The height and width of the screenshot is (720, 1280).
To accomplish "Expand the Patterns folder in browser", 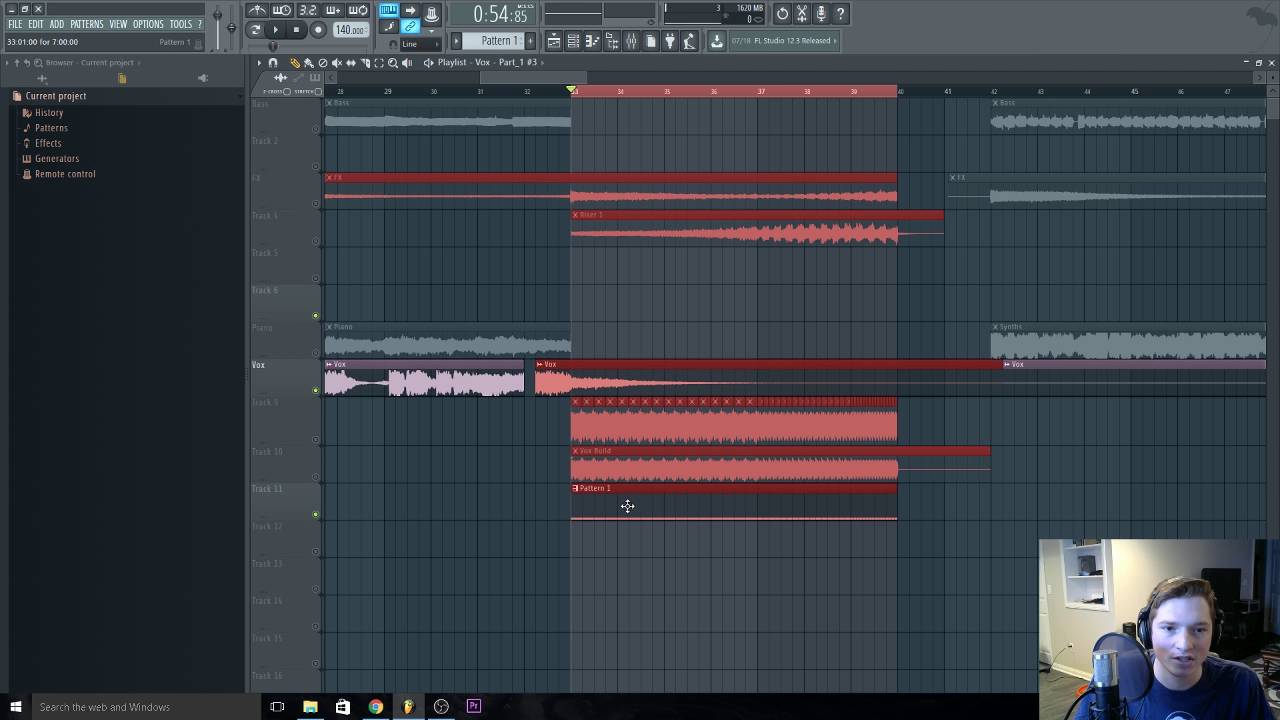I will (x=51, y=128).
